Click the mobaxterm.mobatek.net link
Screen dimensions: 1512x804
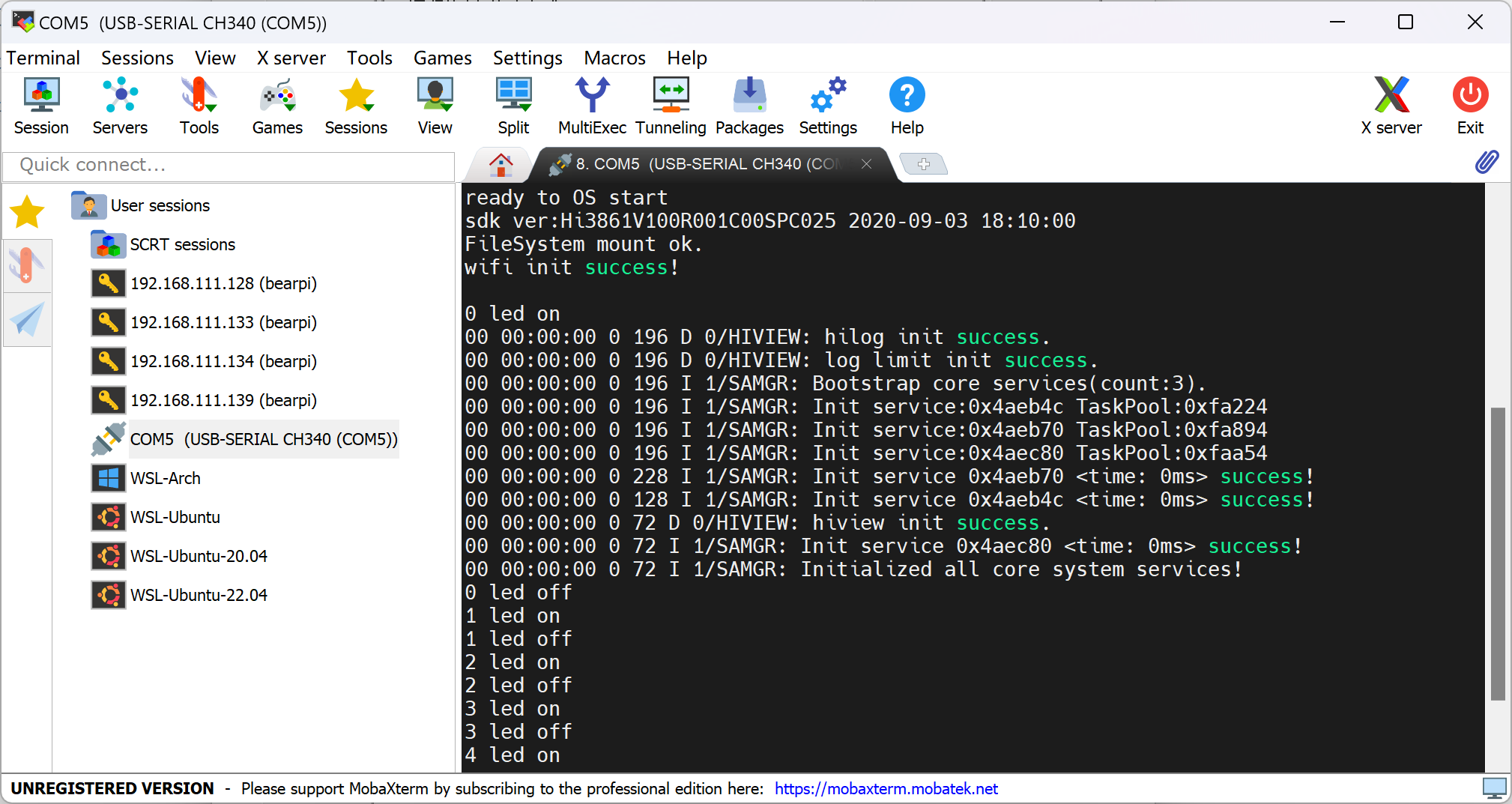[x=886, y=788]
